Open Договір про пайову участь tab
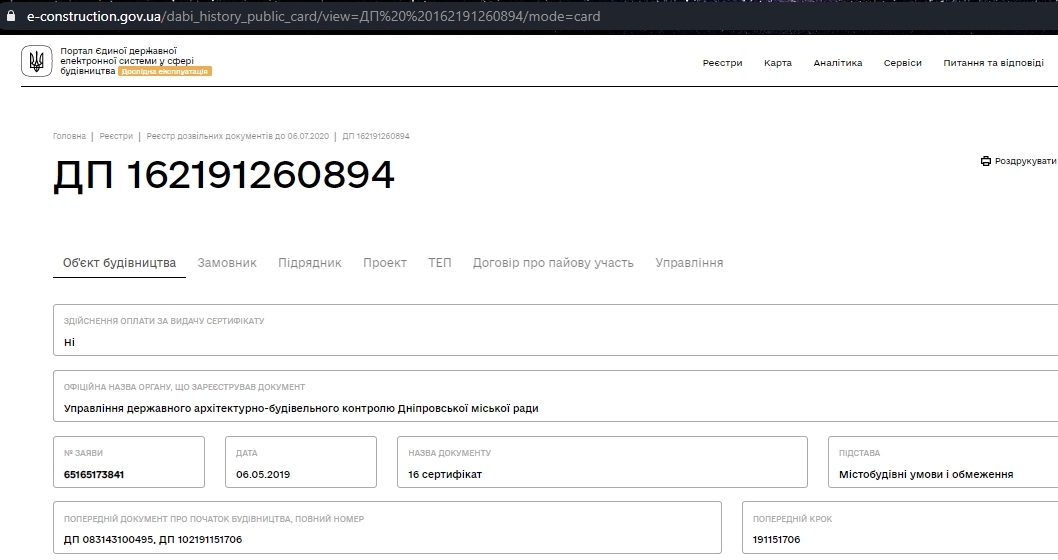 553,263
